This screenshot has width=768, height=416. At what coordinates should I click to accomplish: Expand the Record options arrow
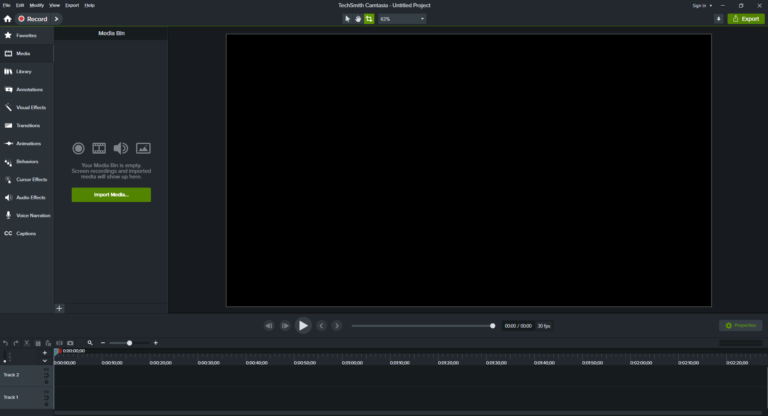pos(56,19)
